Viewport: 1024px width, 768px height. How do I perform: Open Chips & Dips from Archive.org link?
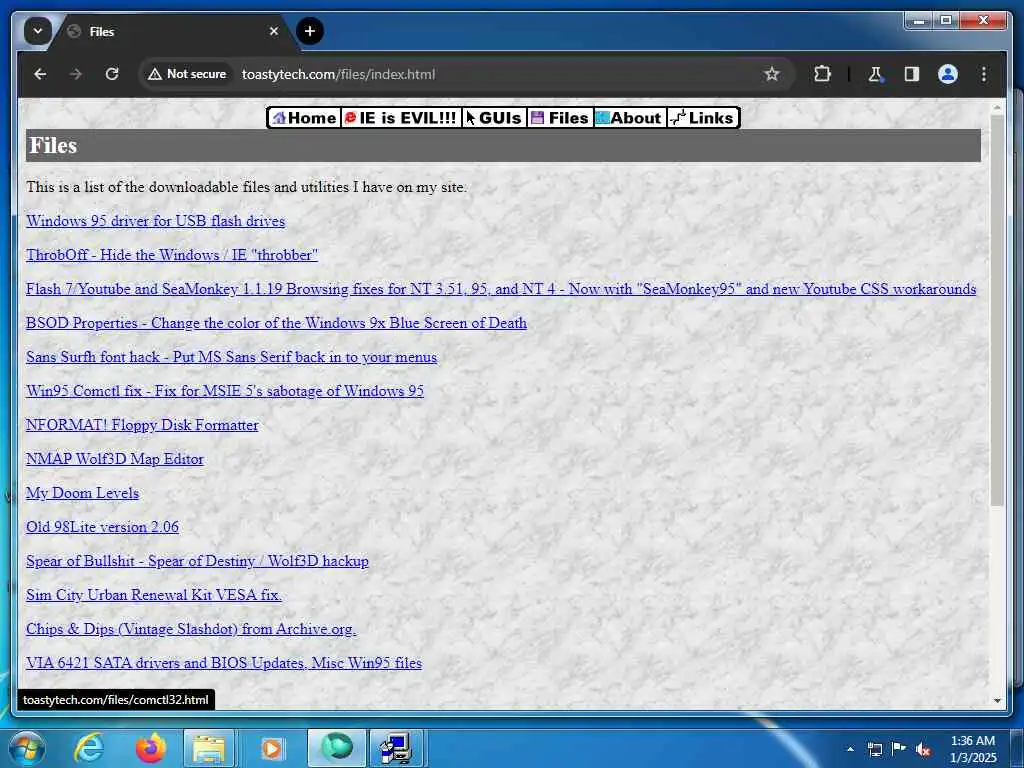[x=191, y=628]
